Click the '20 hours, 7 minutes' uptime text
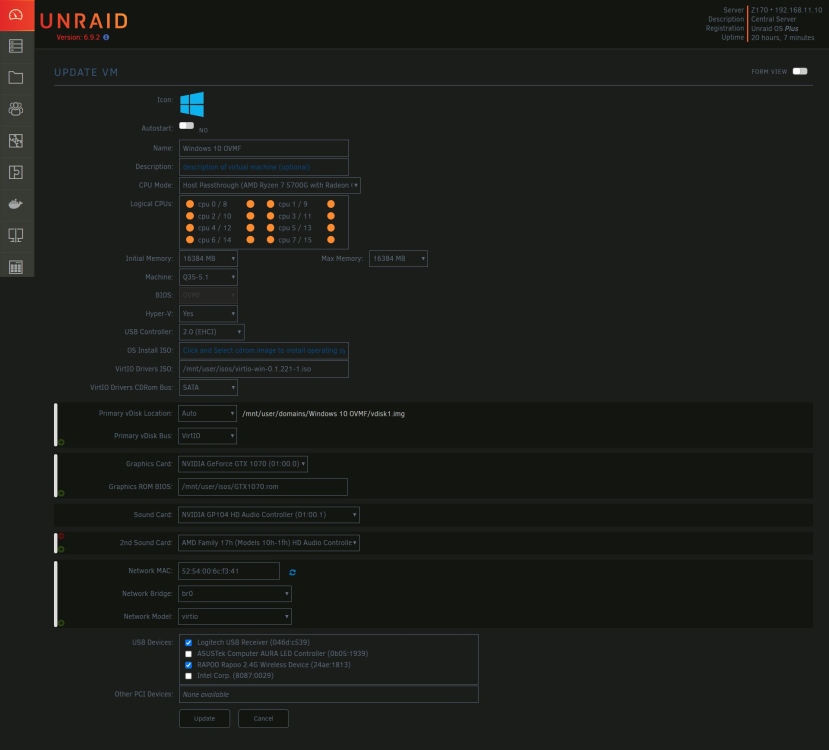This screenshot has width=829, height=750. tap(782, 38)
